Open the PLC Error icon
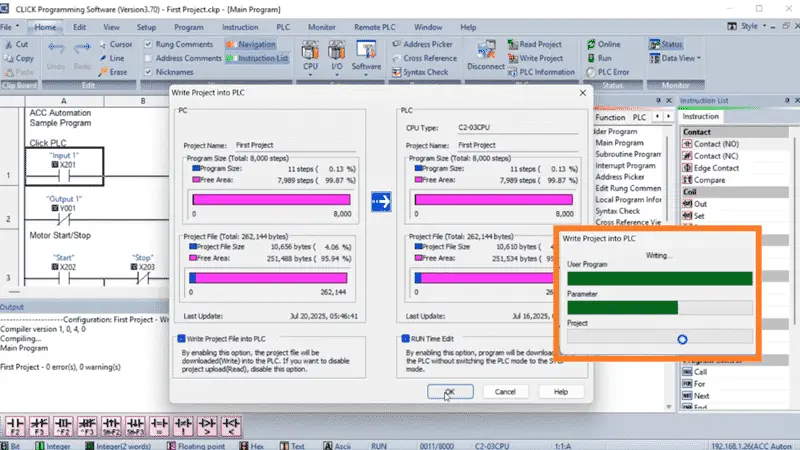 (x=591, y=72)
